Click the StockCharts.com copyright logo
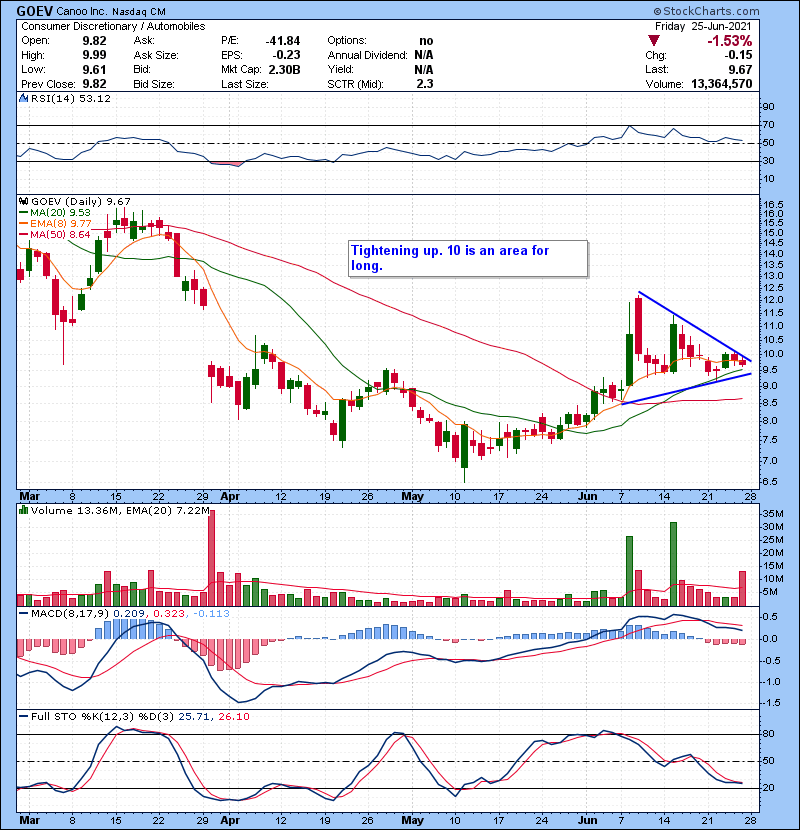This screenshot has height=830, width=800. pyautogui.click(x=706, y=11)
